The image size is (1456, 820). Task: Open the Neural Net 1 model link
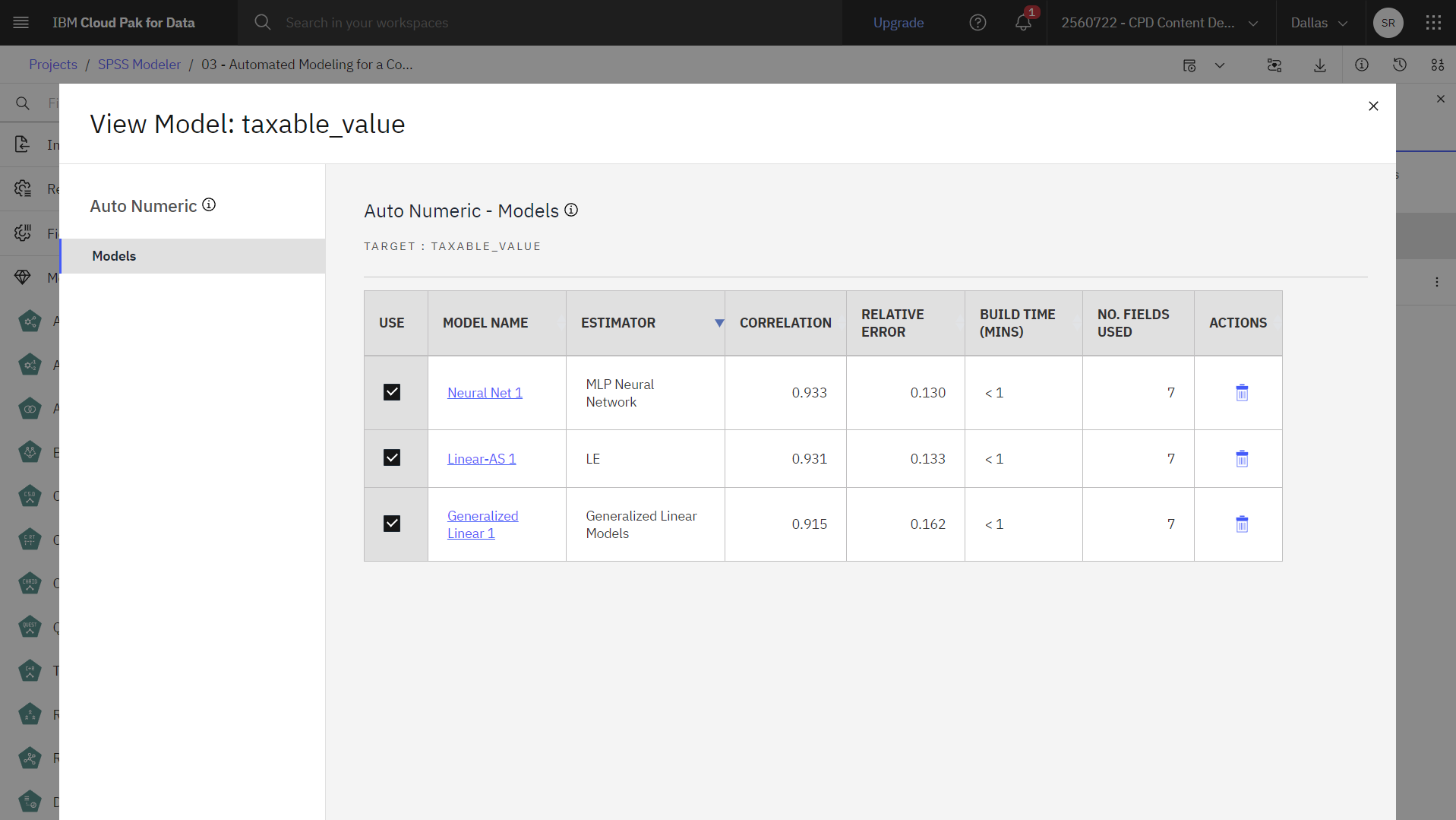tap(485, 393)
